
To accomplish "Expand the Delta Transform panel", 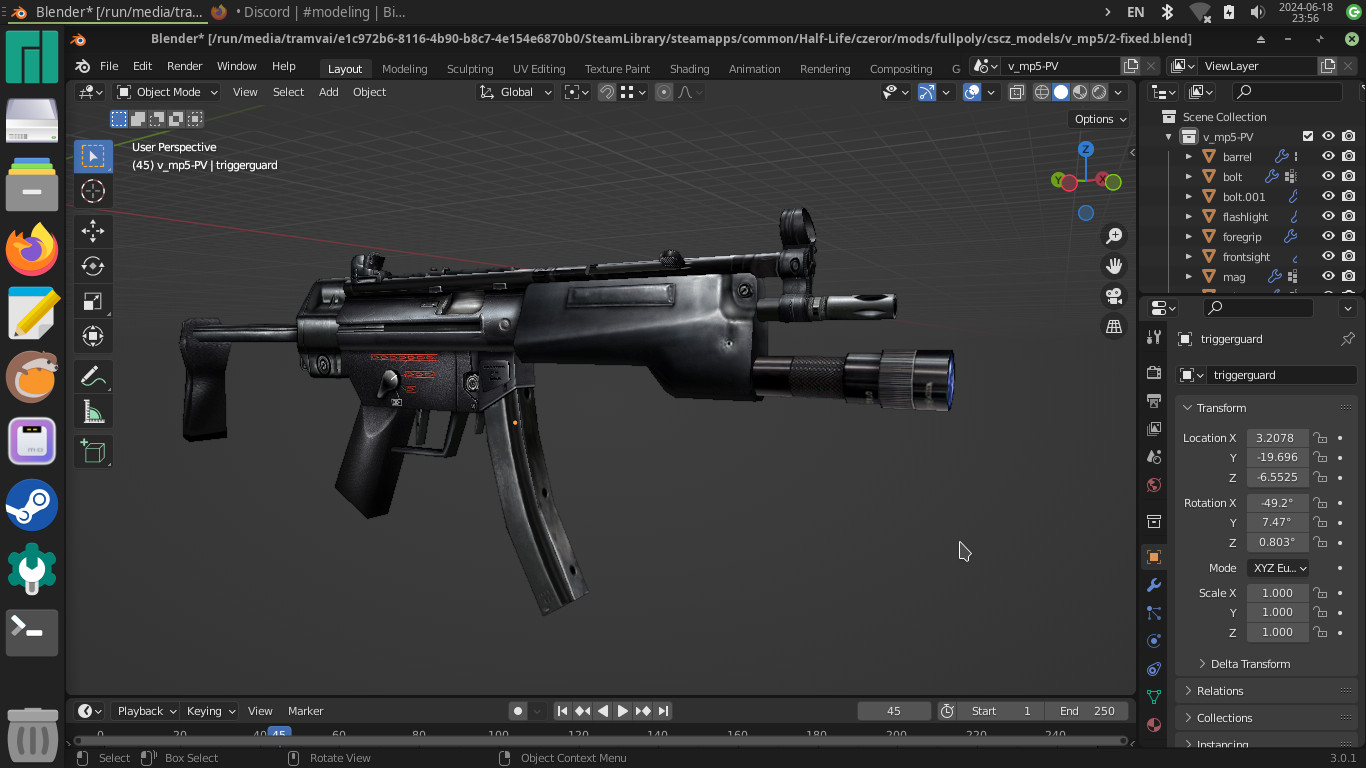I will [1250, 664].
